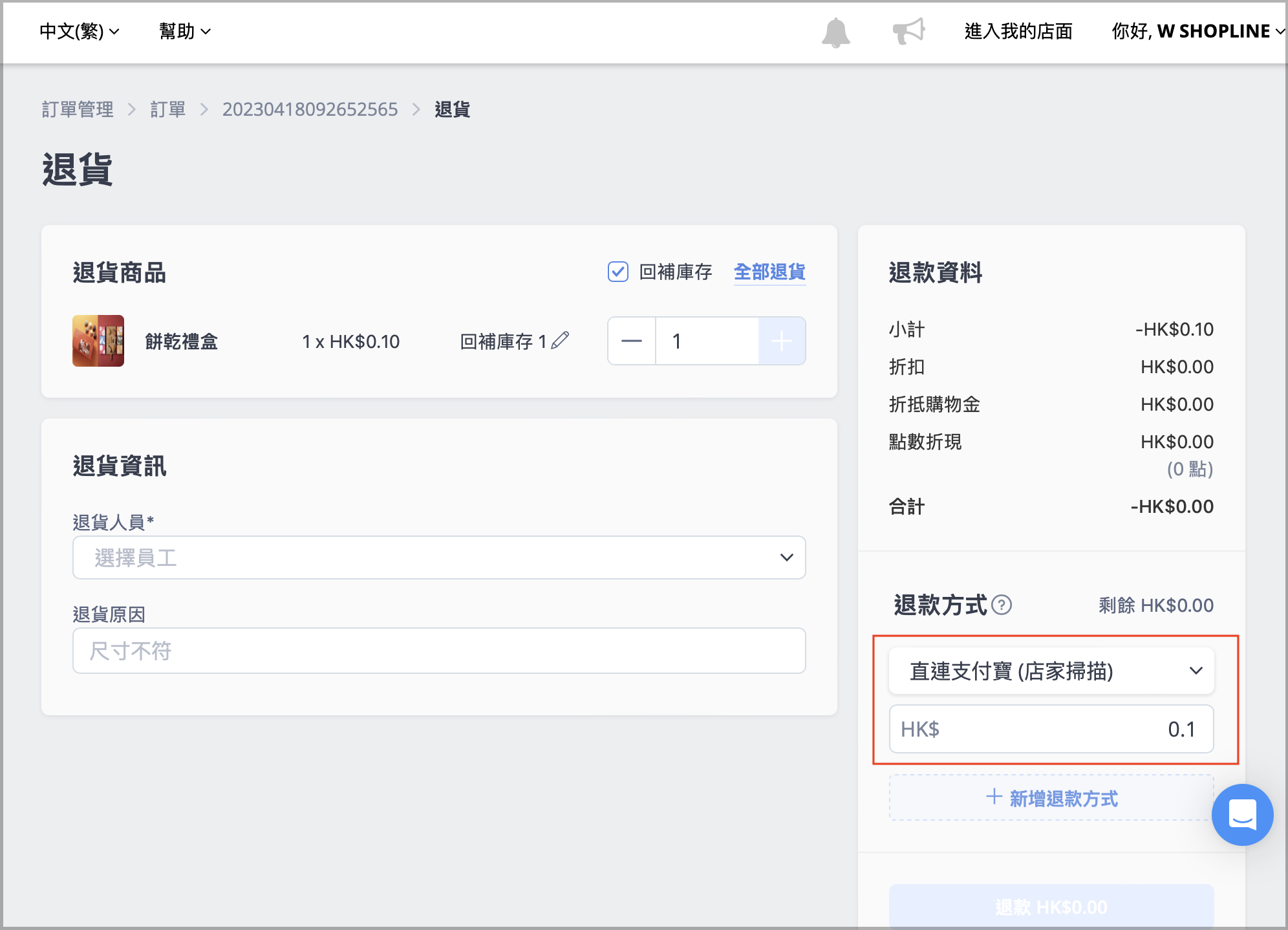
Task: Open the announcements megaphone icon
Action: (x=908, y=31)
